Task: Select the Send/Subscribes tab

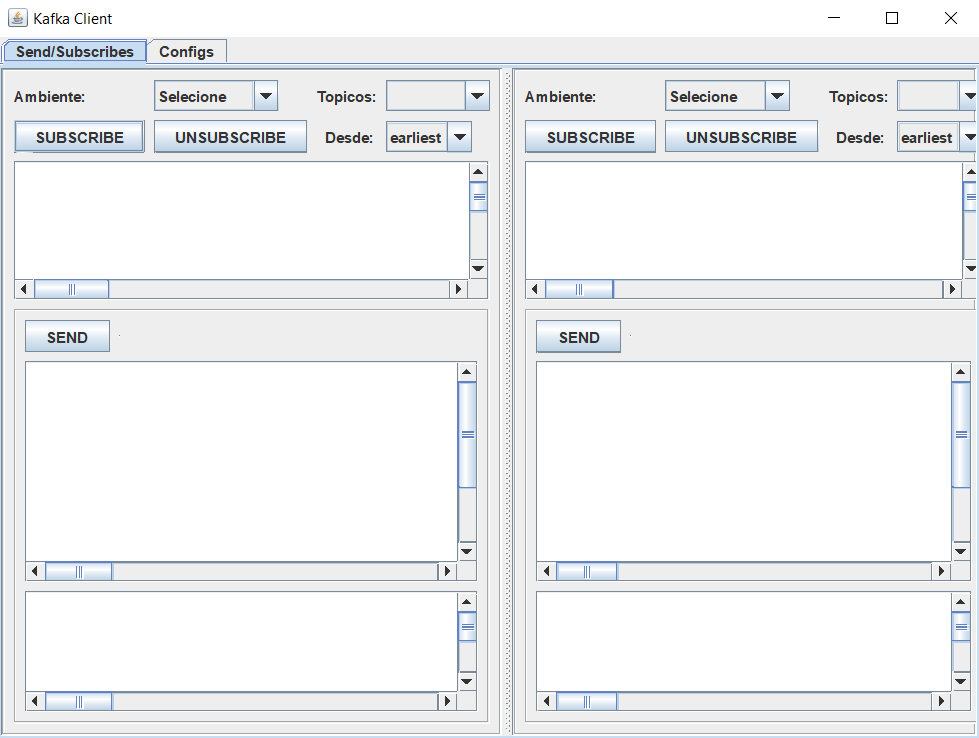Action: 74,52
